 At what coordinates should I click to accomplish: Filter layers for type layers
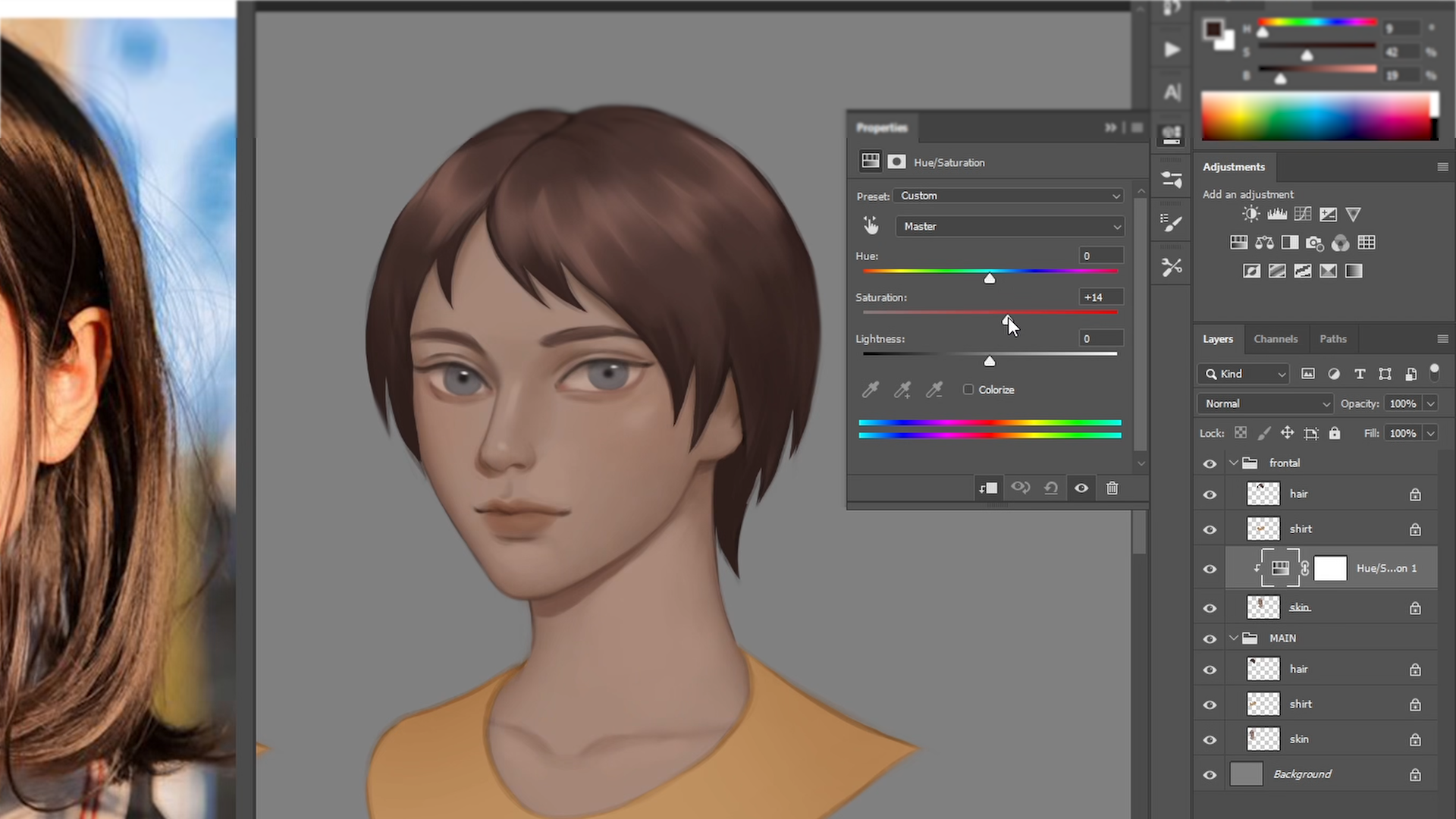point(1360,374)
